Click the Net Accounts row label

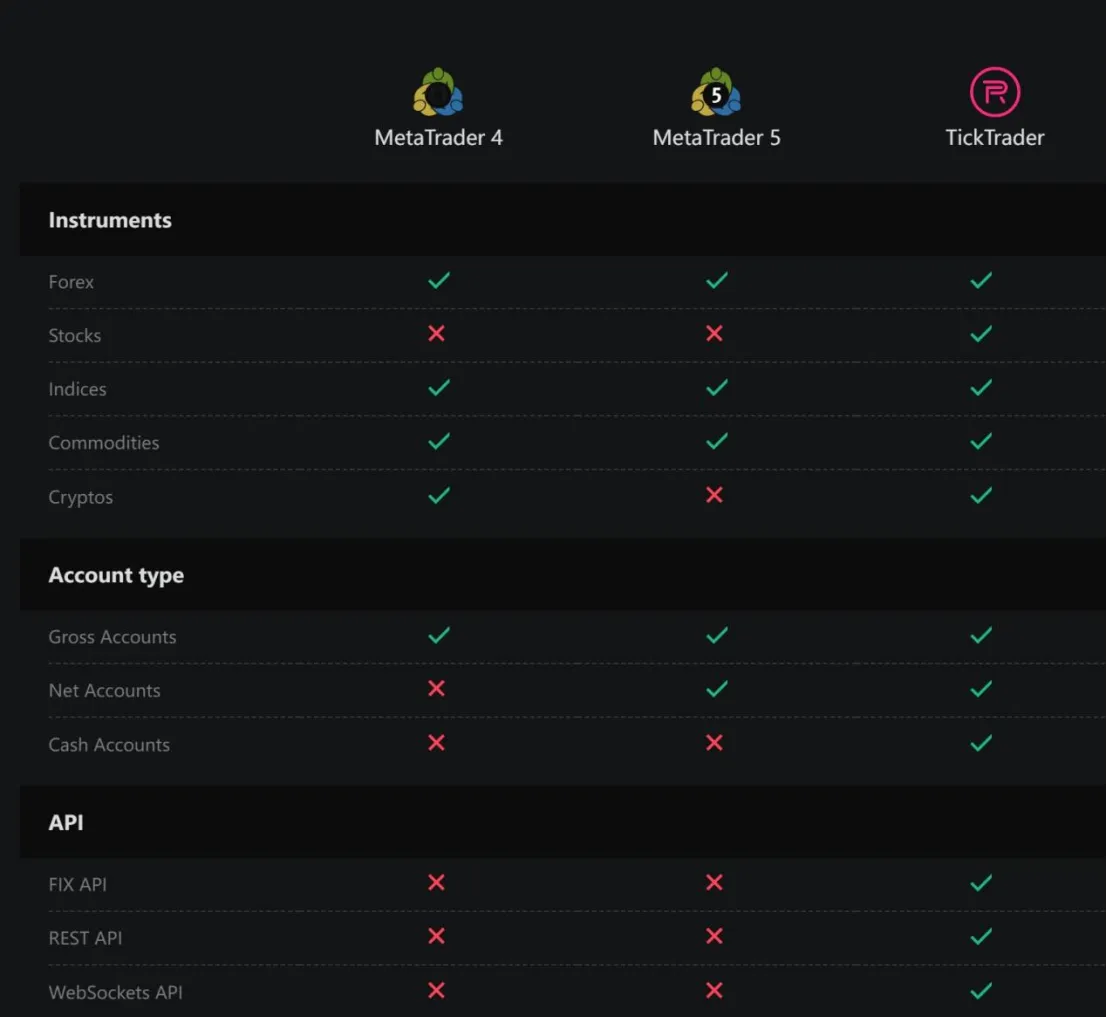click(x=104, y=690)
